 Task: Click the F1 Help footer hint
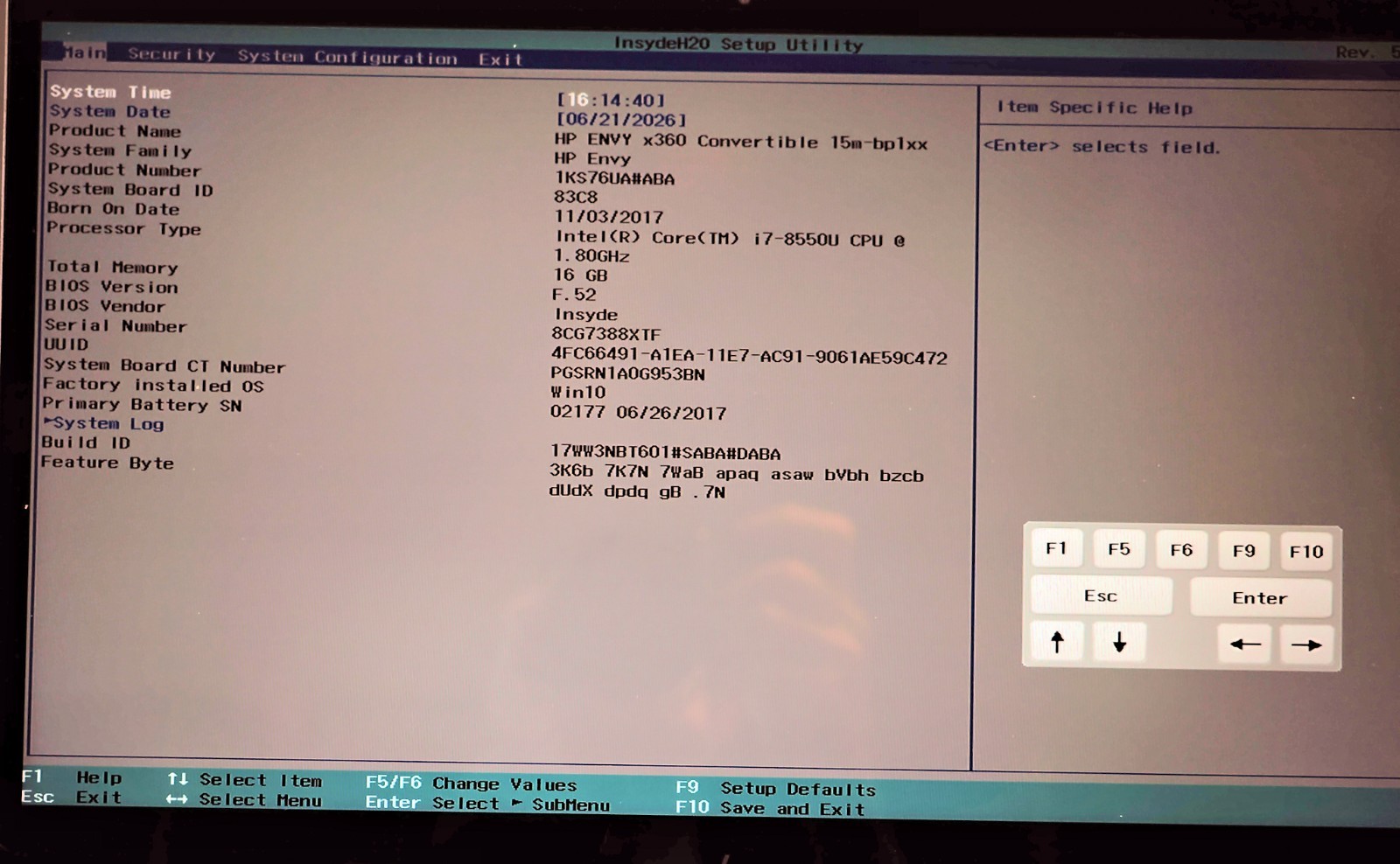click(x=72, y=777)
